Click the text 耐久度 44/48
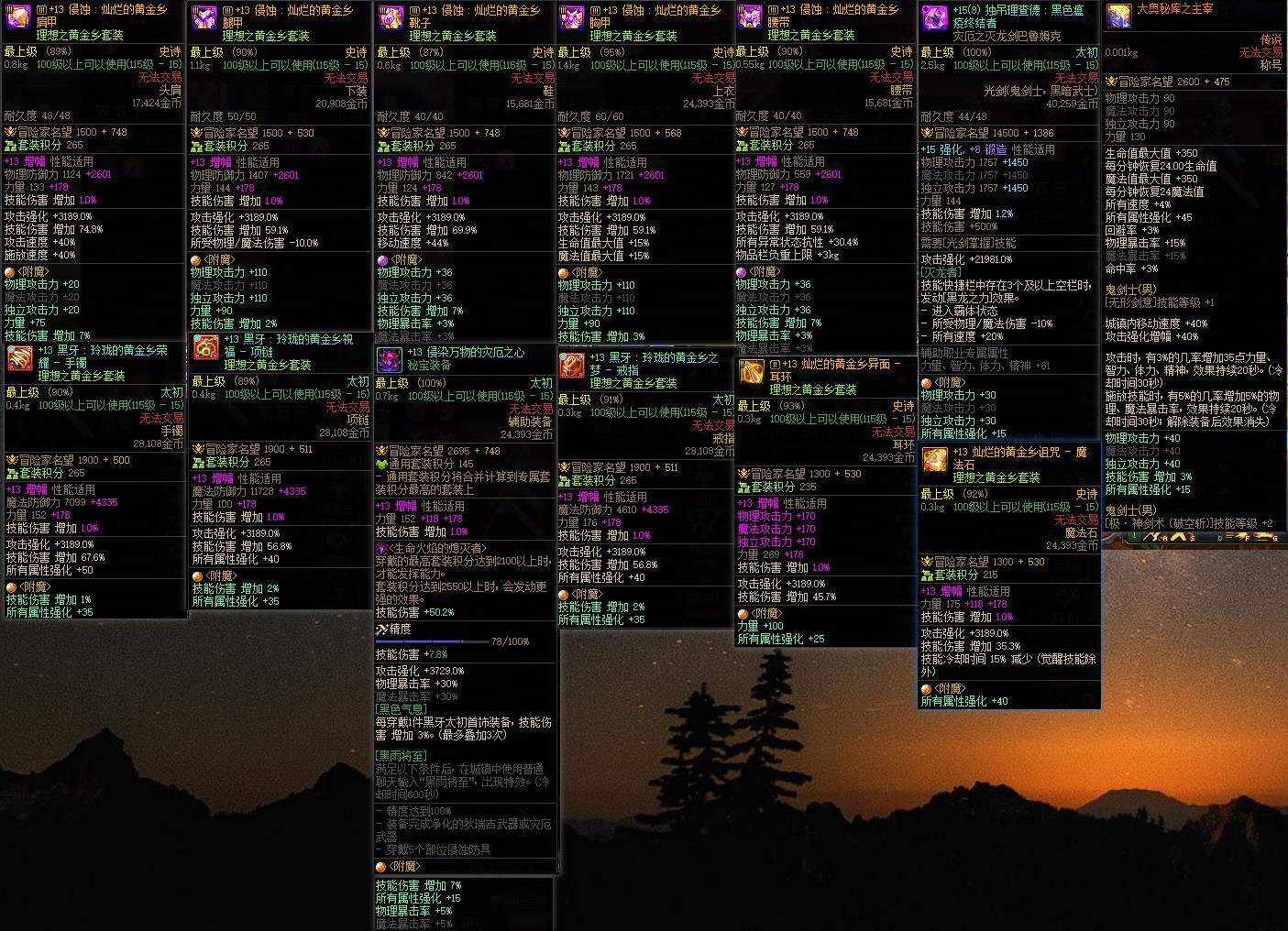 click(x=954, y=116)
